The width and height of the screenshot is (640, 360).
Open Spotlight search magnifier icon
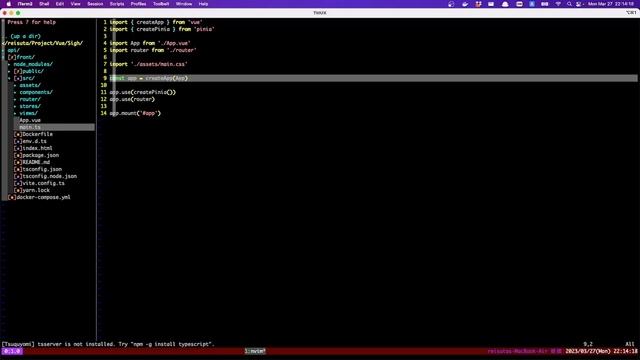569,4
